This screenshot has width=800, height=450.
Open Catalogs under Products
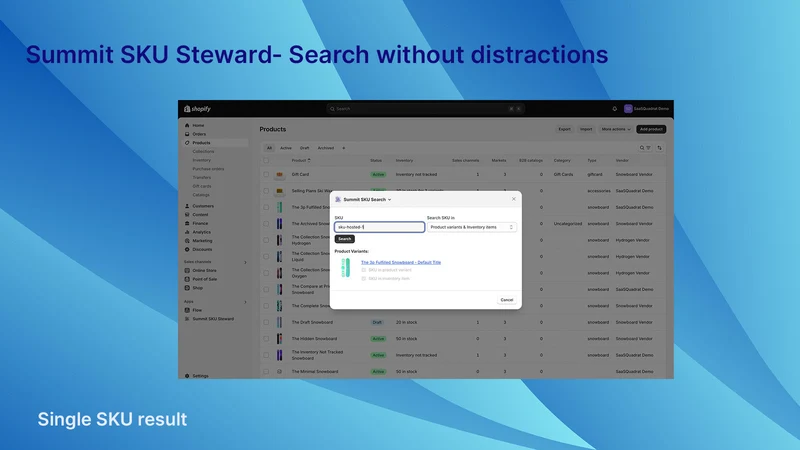coord(201,194)
